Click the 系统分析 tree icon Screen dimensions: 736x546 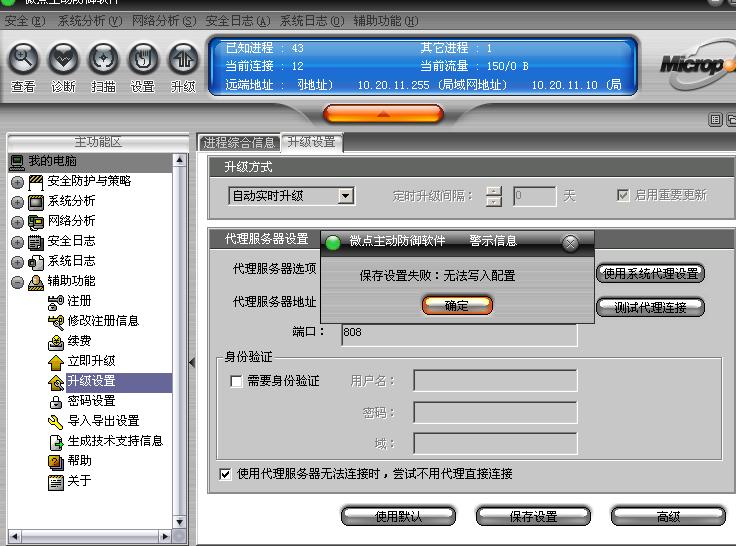(36, 202)
